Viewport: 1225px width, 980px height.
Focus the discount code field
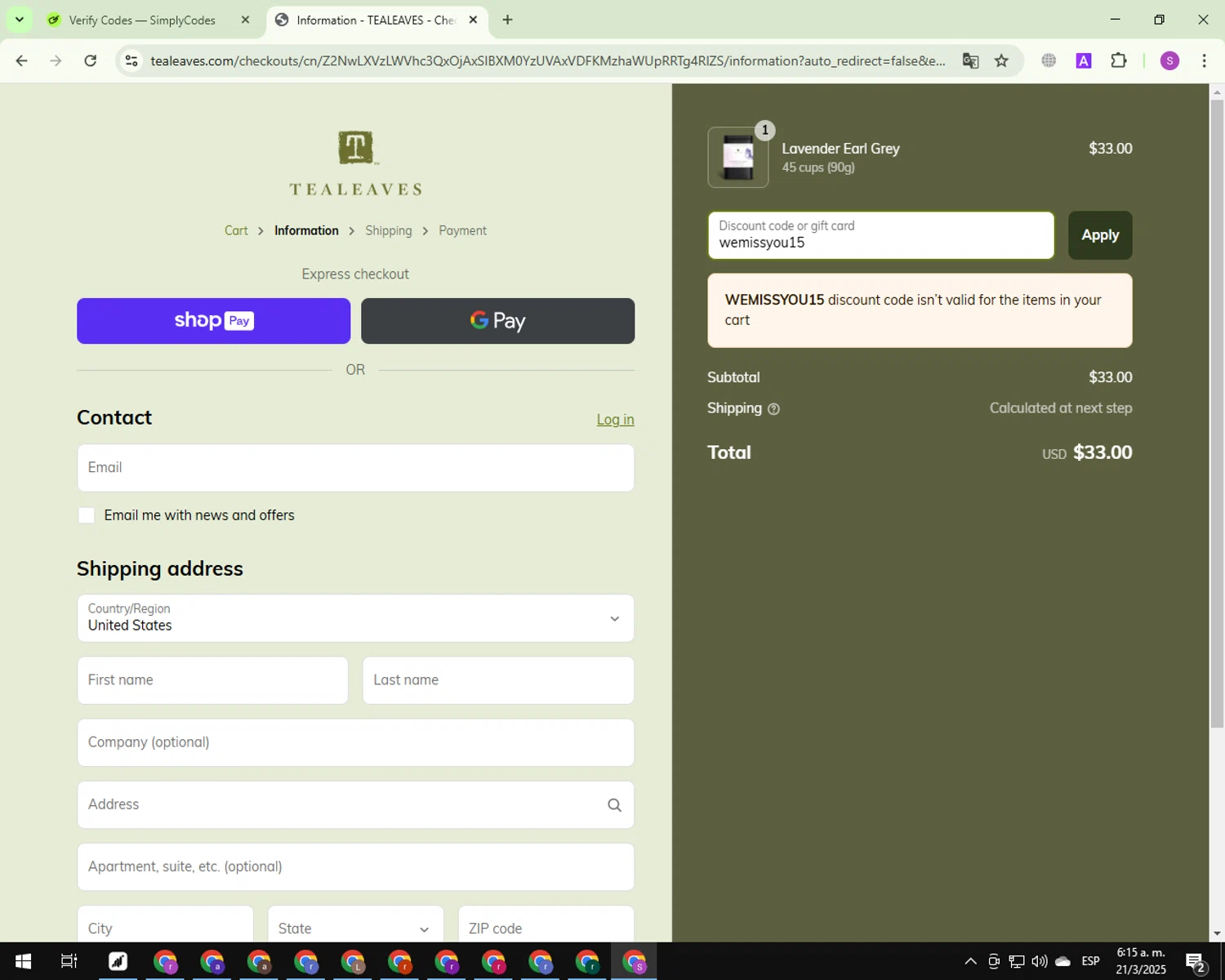[x=881, y=235]
